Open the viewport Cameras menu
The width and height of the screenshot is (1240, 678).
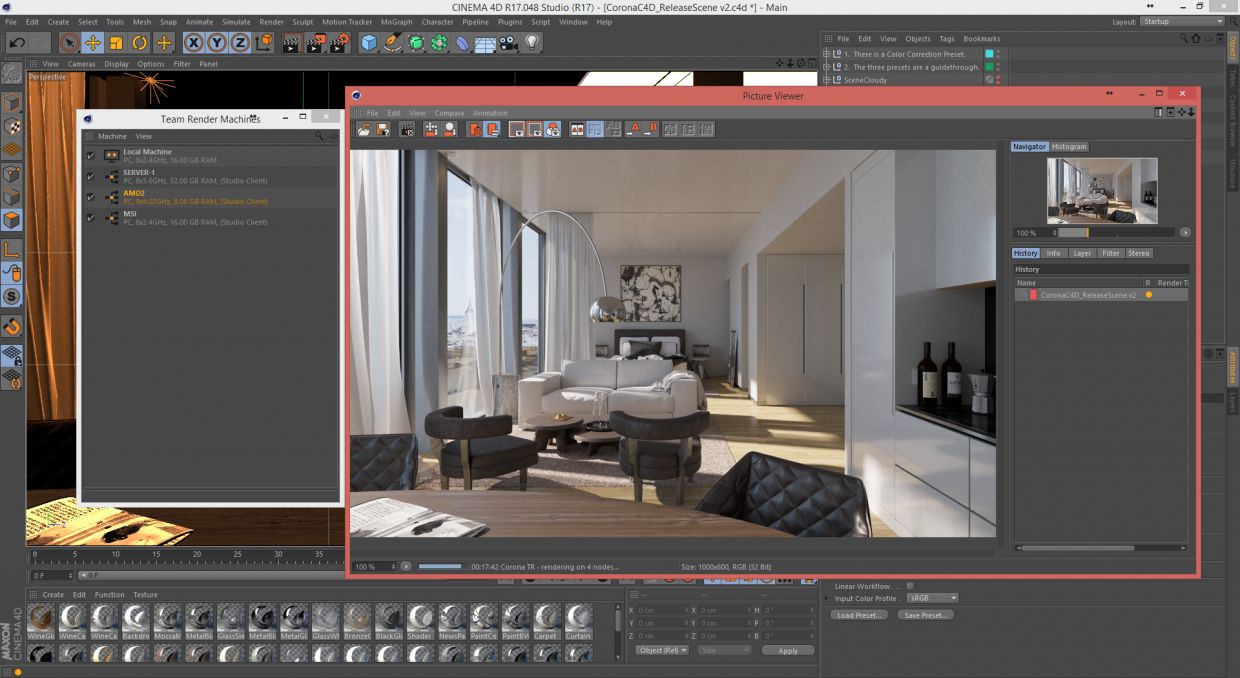[x=82, y=64]
